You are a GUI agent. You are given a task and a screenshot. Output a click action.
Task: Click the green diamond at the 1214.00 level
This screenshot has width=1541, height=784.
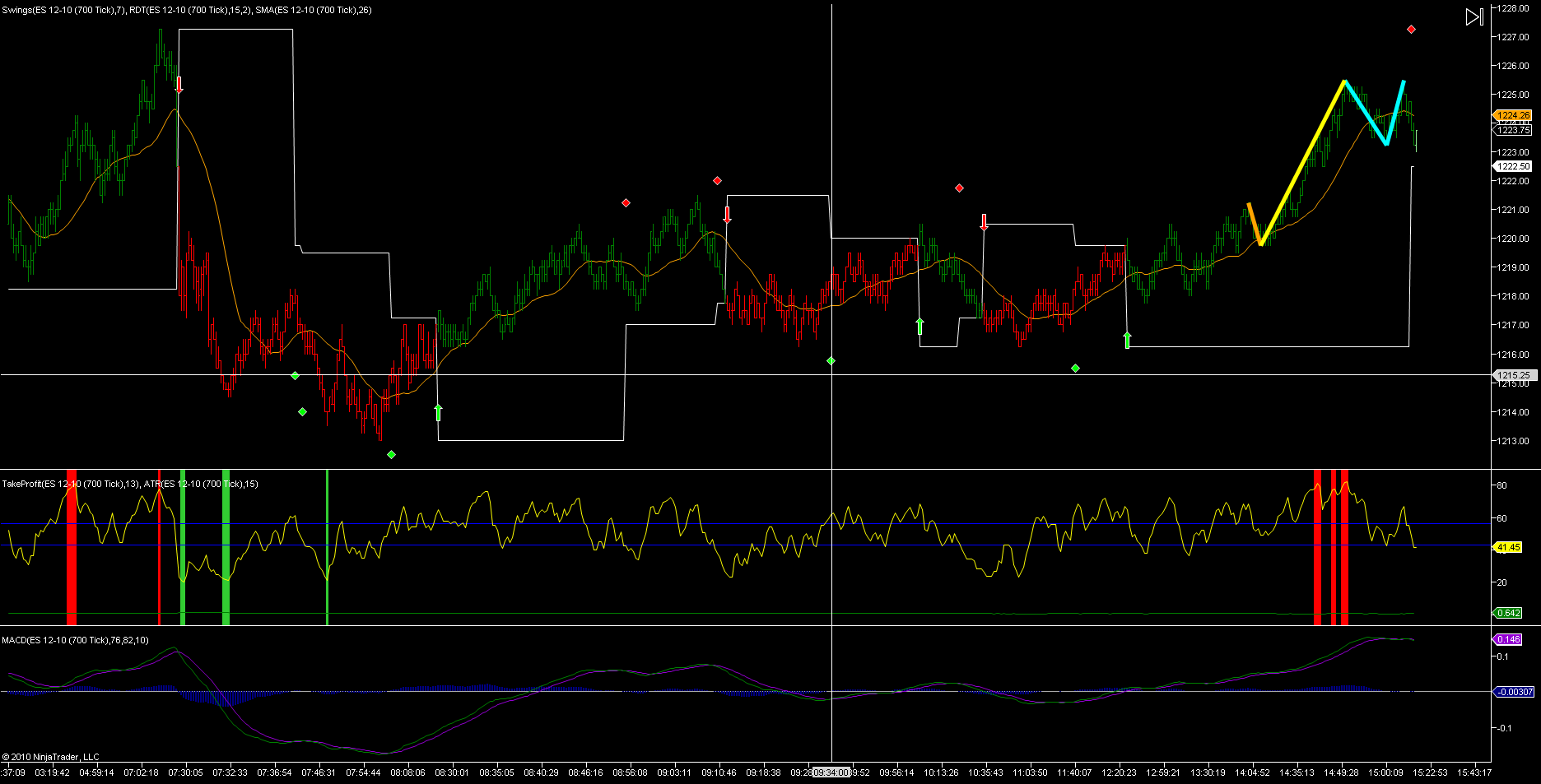point(302,411)
